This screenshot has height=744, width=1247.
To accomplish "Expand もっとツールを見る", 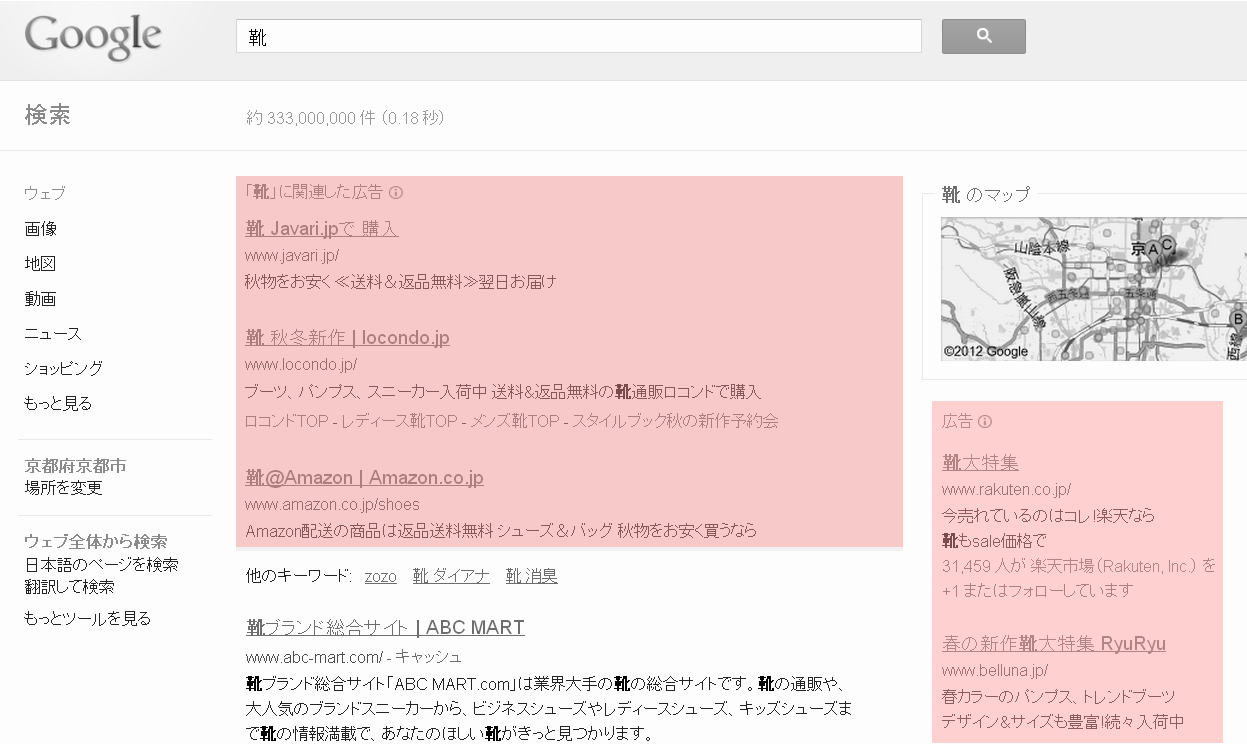I will [x=87, y=619].
